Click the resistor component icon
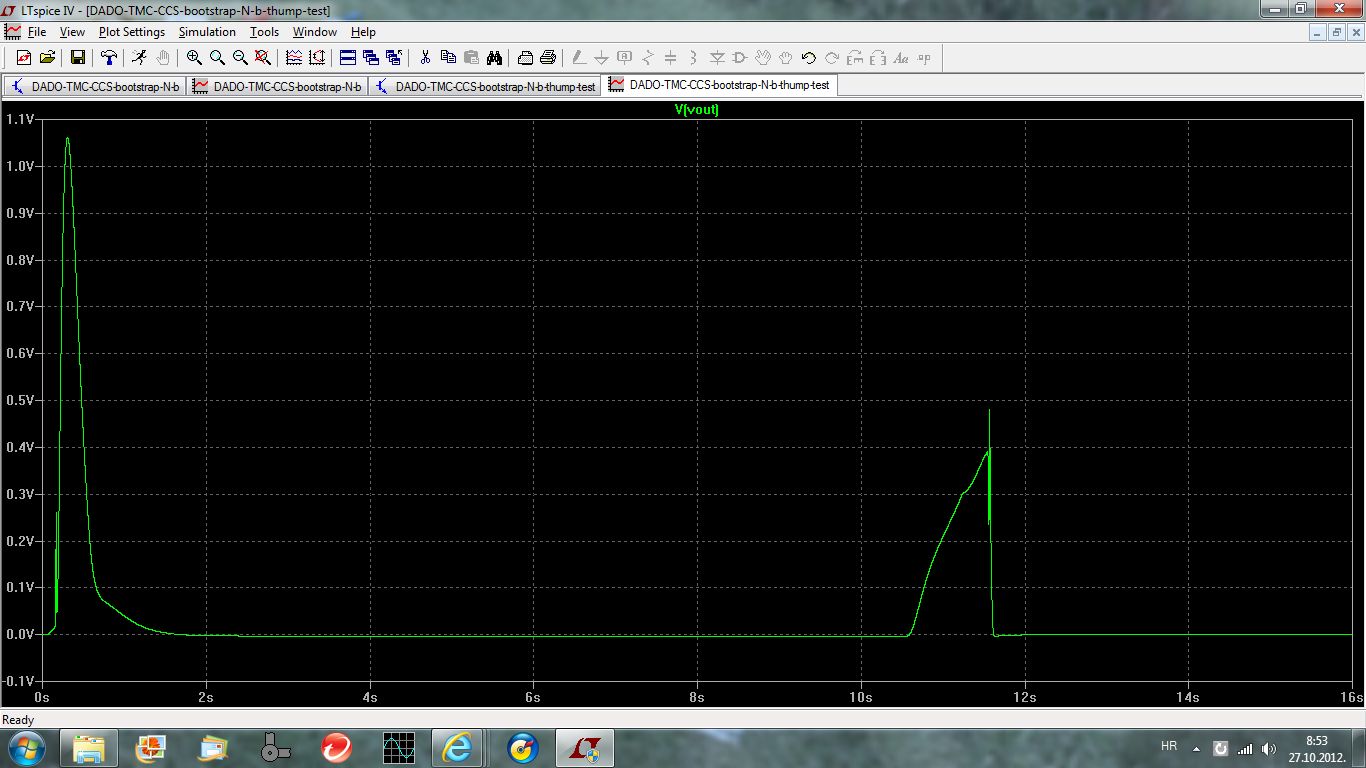Image resolution: width=1366 pixels, height=768 pixels. click(x=648, y=58)
